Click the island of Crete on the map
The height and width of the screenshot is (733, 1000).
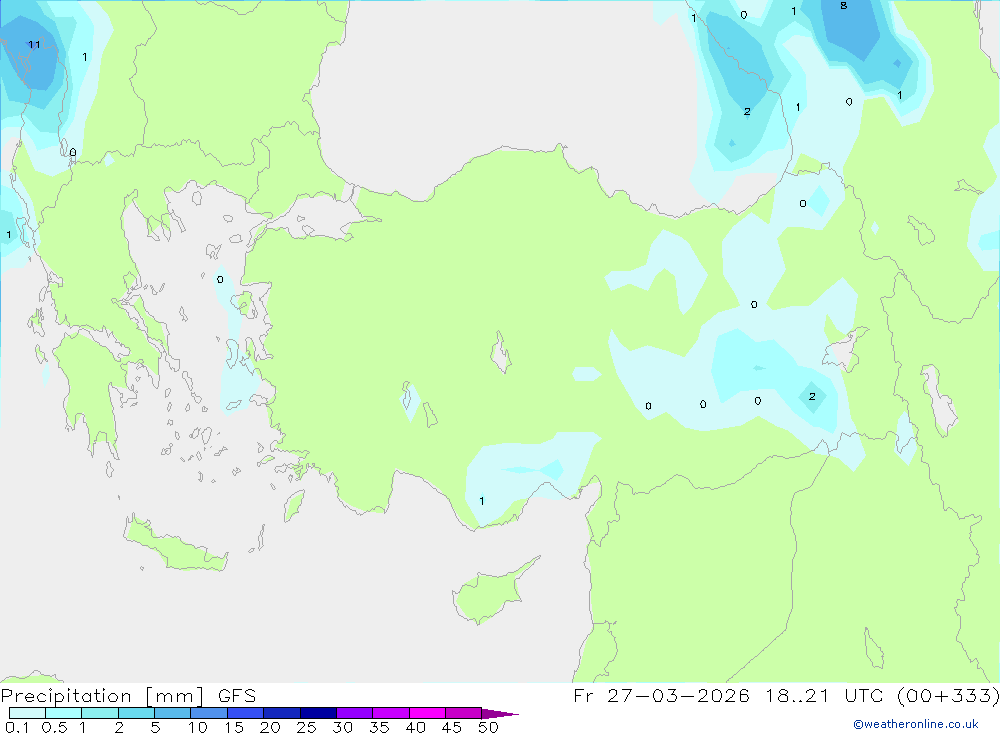[x=175, y=544]
